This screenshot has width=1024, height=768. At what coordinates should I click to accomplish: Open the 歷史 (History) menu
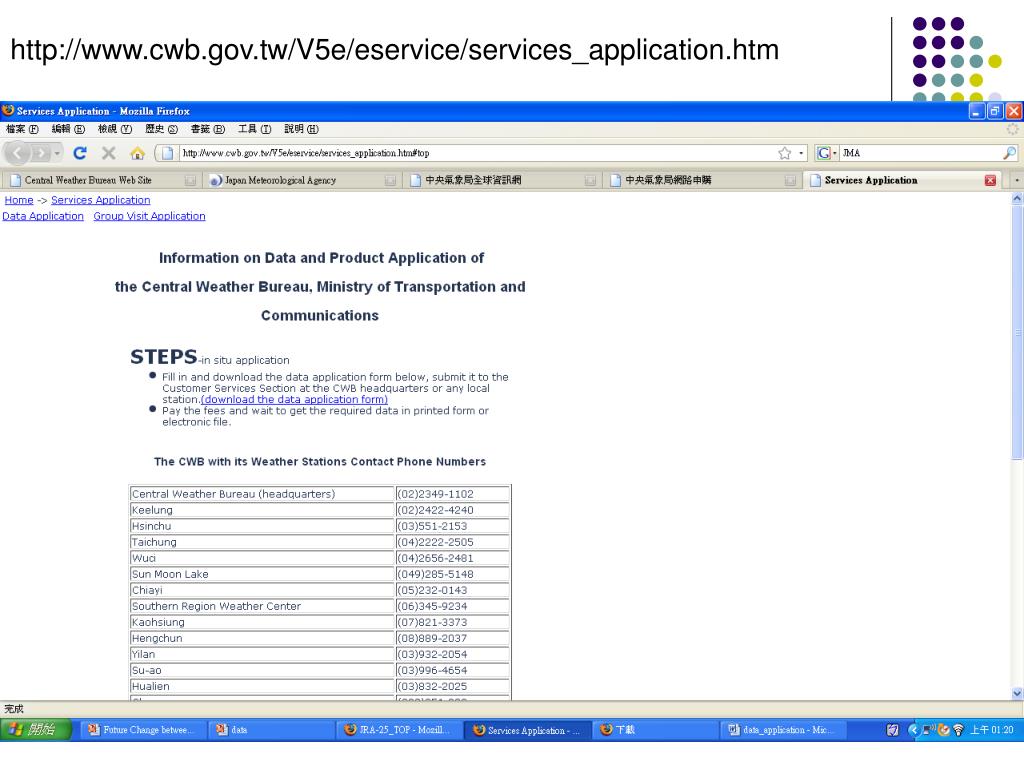(161, 129)
